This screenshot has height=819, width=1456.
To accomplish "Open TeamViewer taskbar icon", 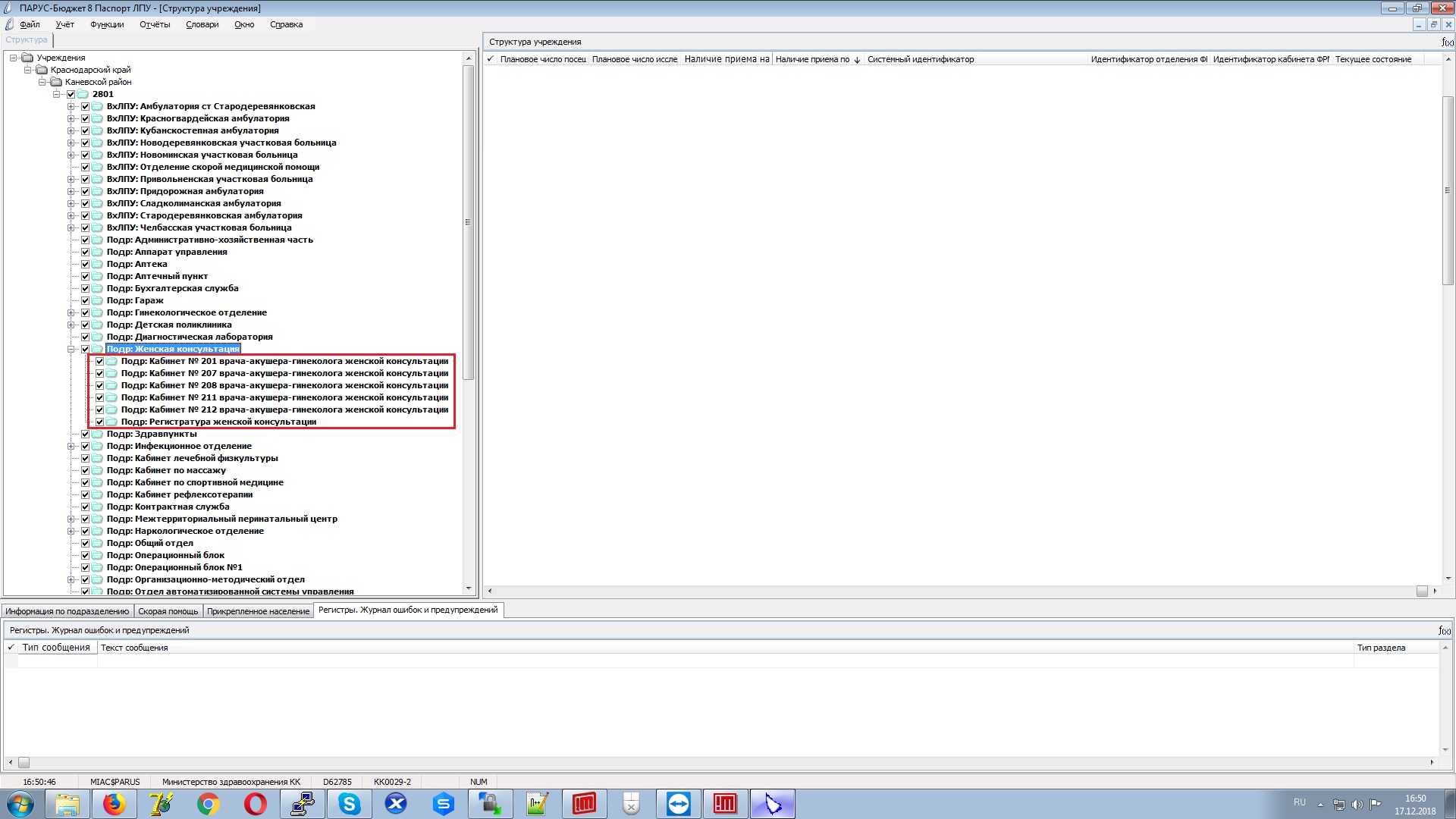I will point(678,804).
